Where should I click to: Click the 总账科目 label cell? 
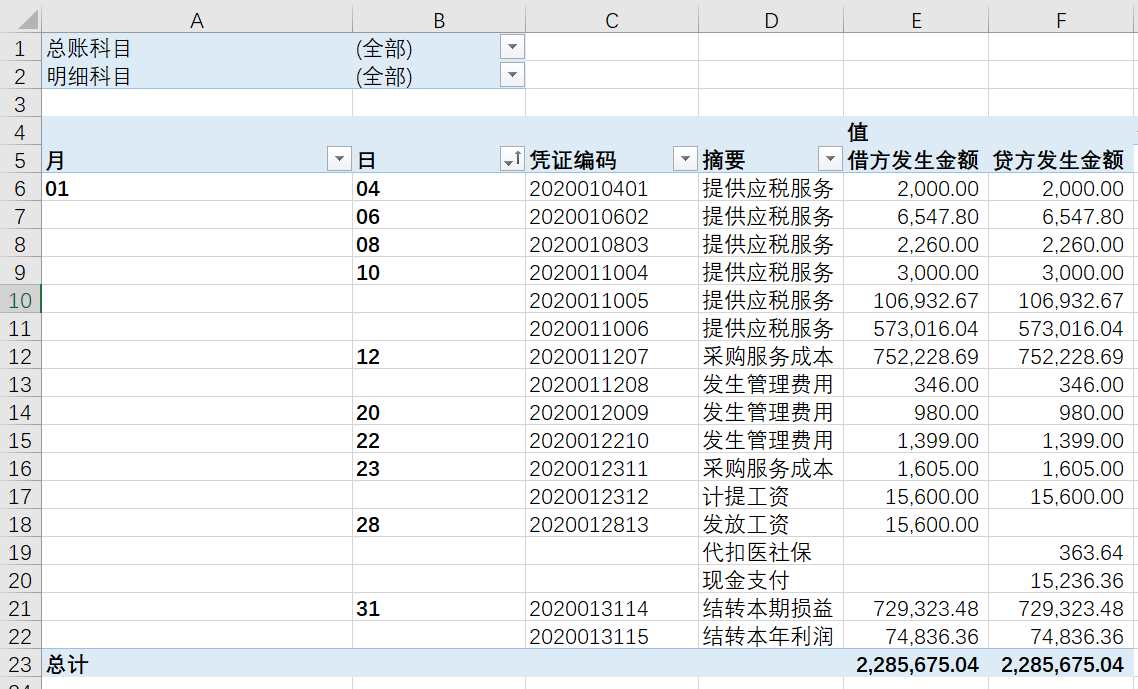coord(197,48)
